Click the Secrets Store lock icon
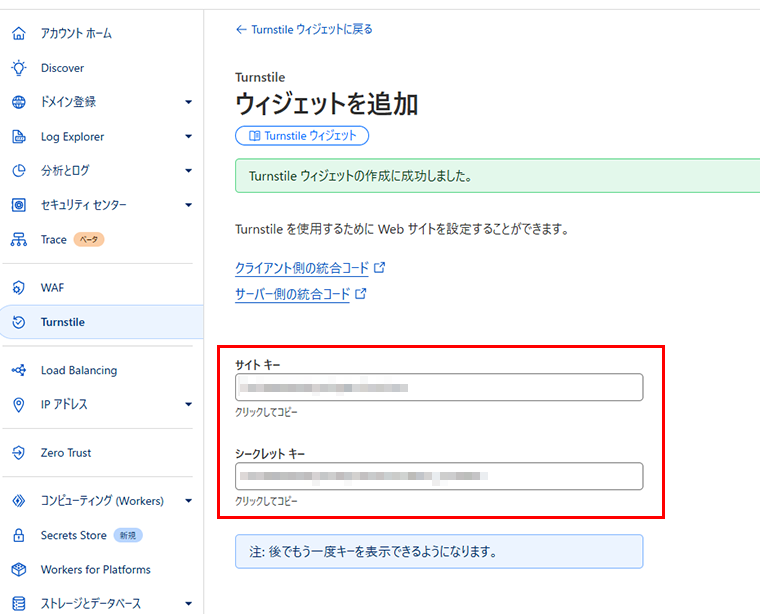The width and height of the screenshot is (760, 614). 18,535
